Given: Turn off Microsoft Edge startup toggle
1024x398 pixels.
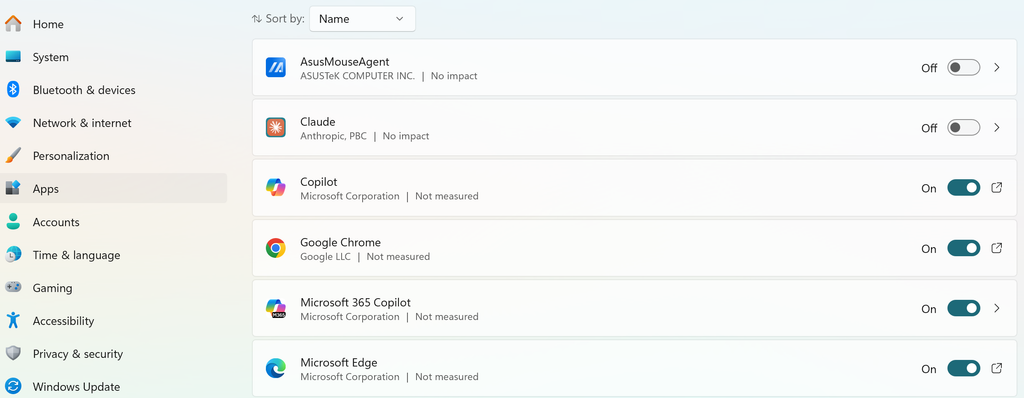Looking at the screenshot, I should tap(964, 369).
